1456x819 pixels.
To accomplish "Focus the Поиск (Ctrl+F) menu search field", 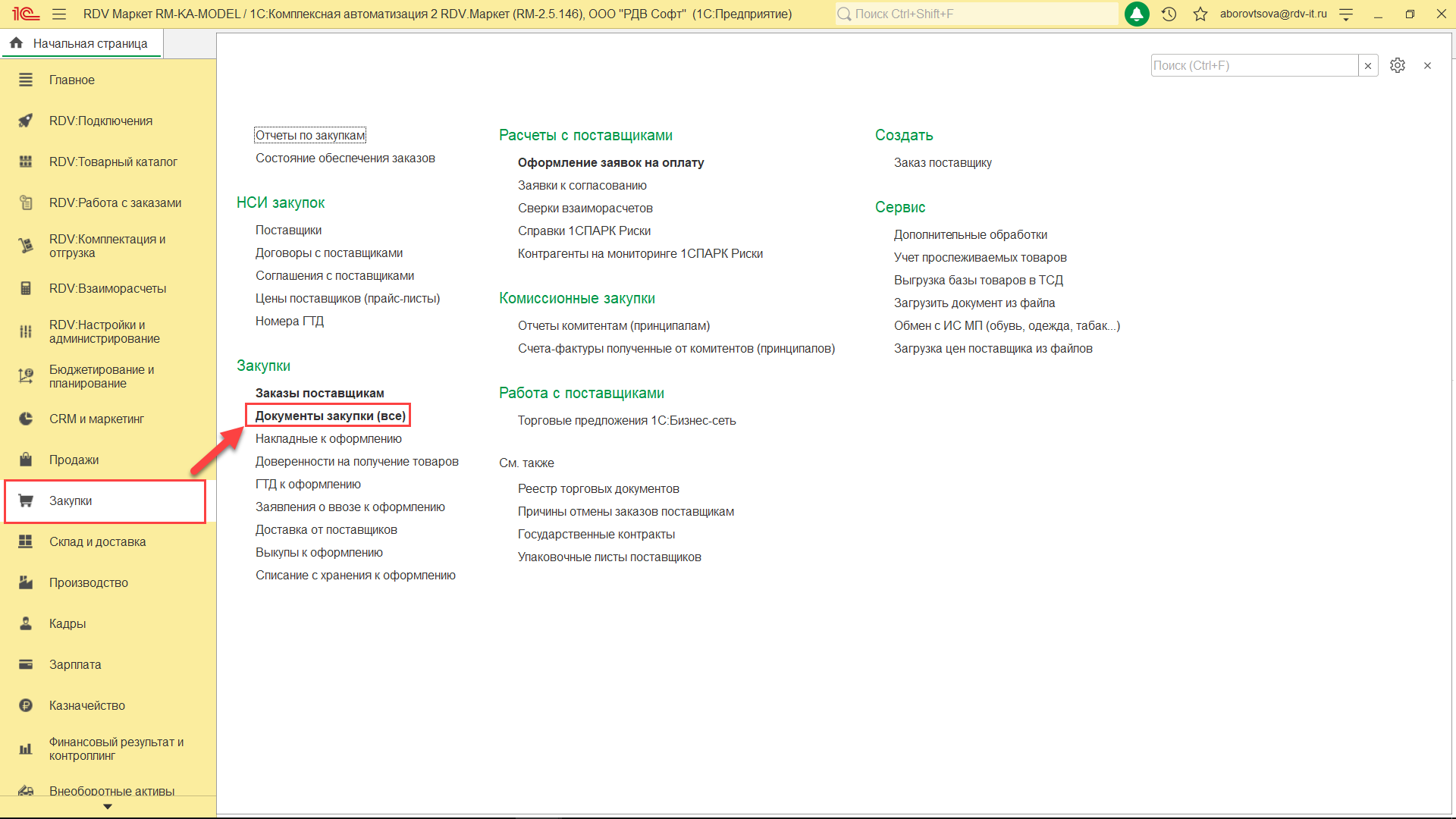I will tap(1254, 66).
